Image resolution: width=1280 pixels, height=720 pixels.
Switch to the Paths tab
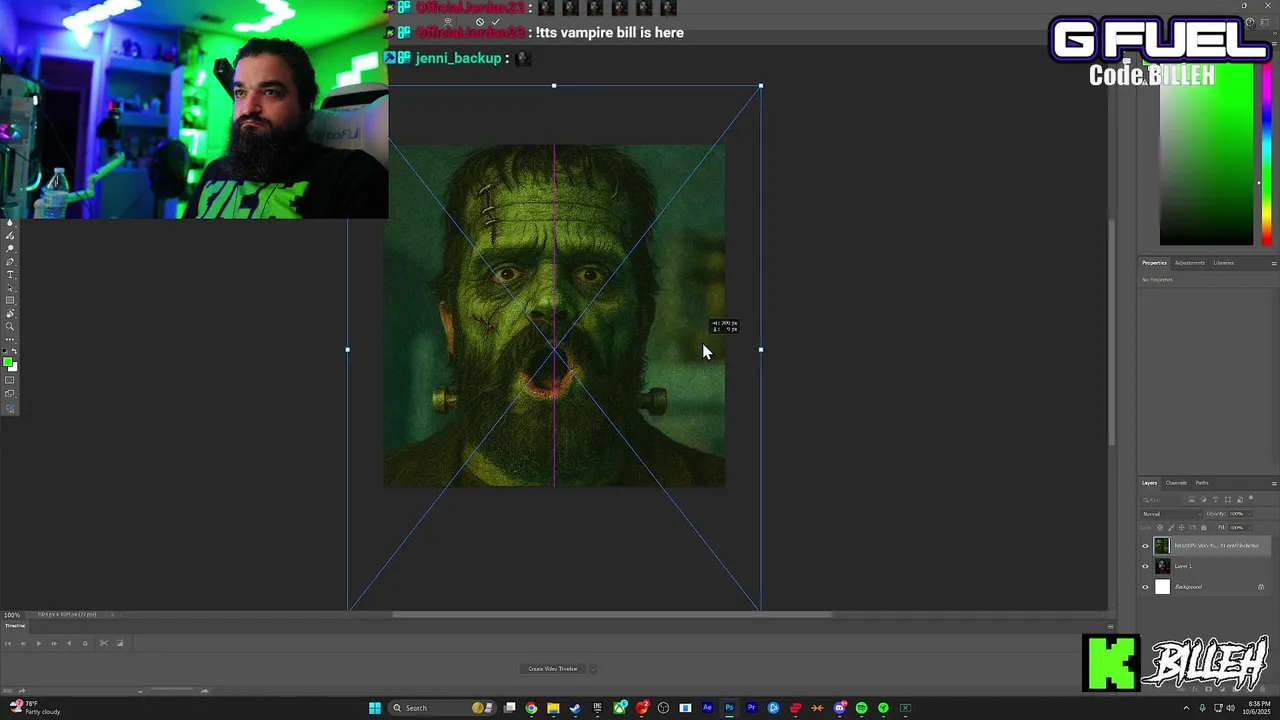1202,483
